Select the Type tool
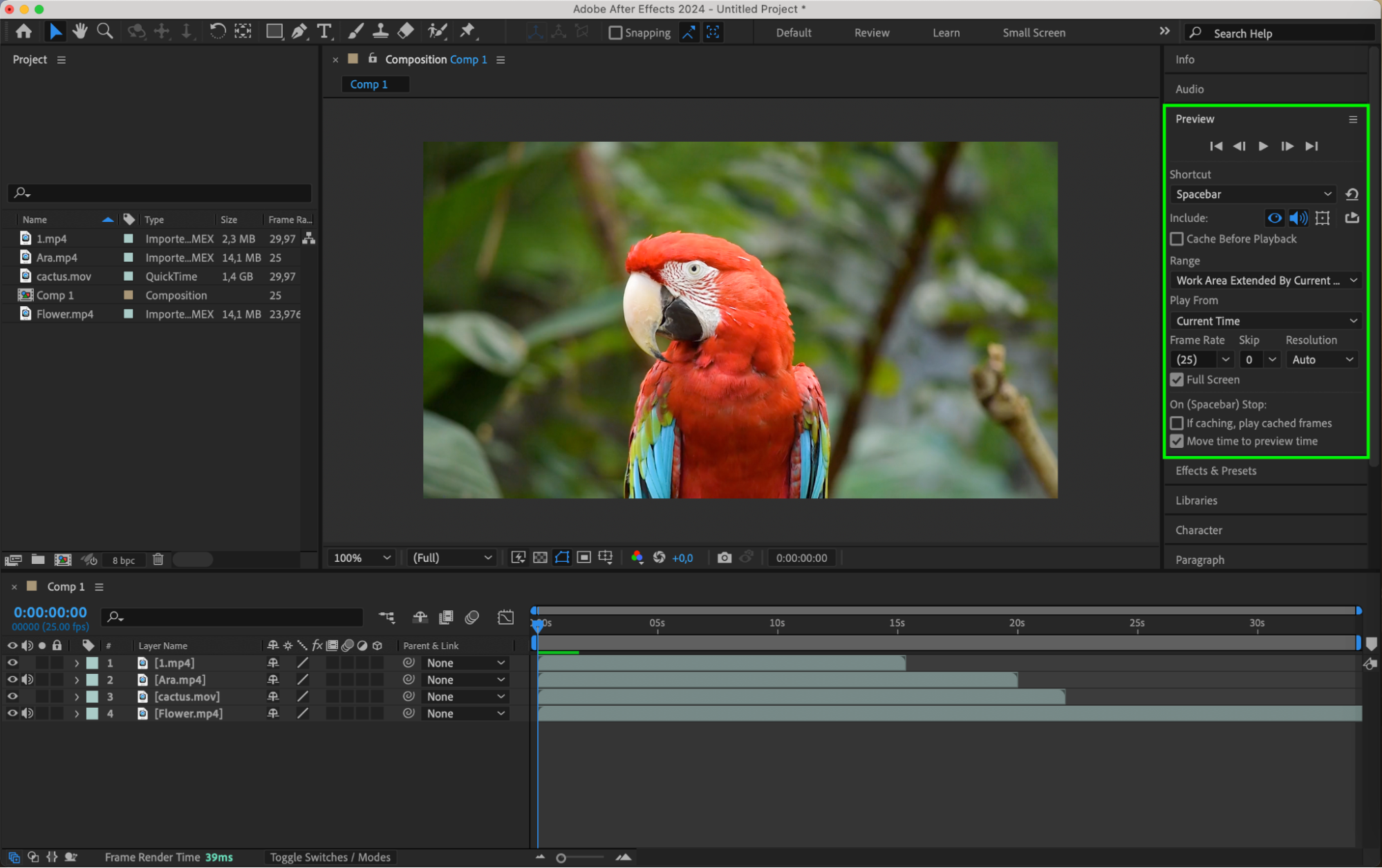Screen dimensions: 1382x868 (x=324, y=31)
